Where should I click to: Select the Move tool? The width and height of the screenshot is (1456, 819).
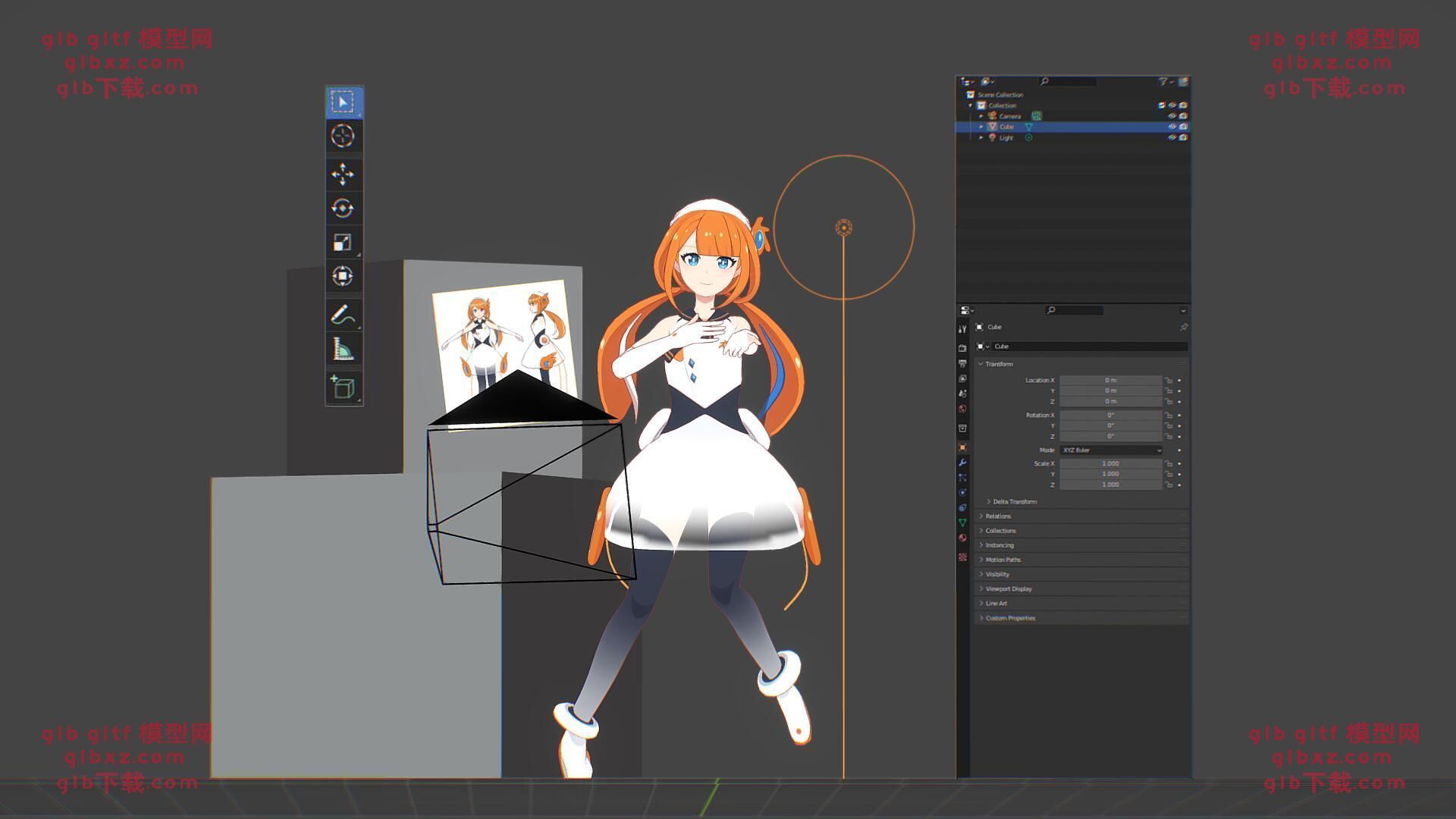point(343,174)
